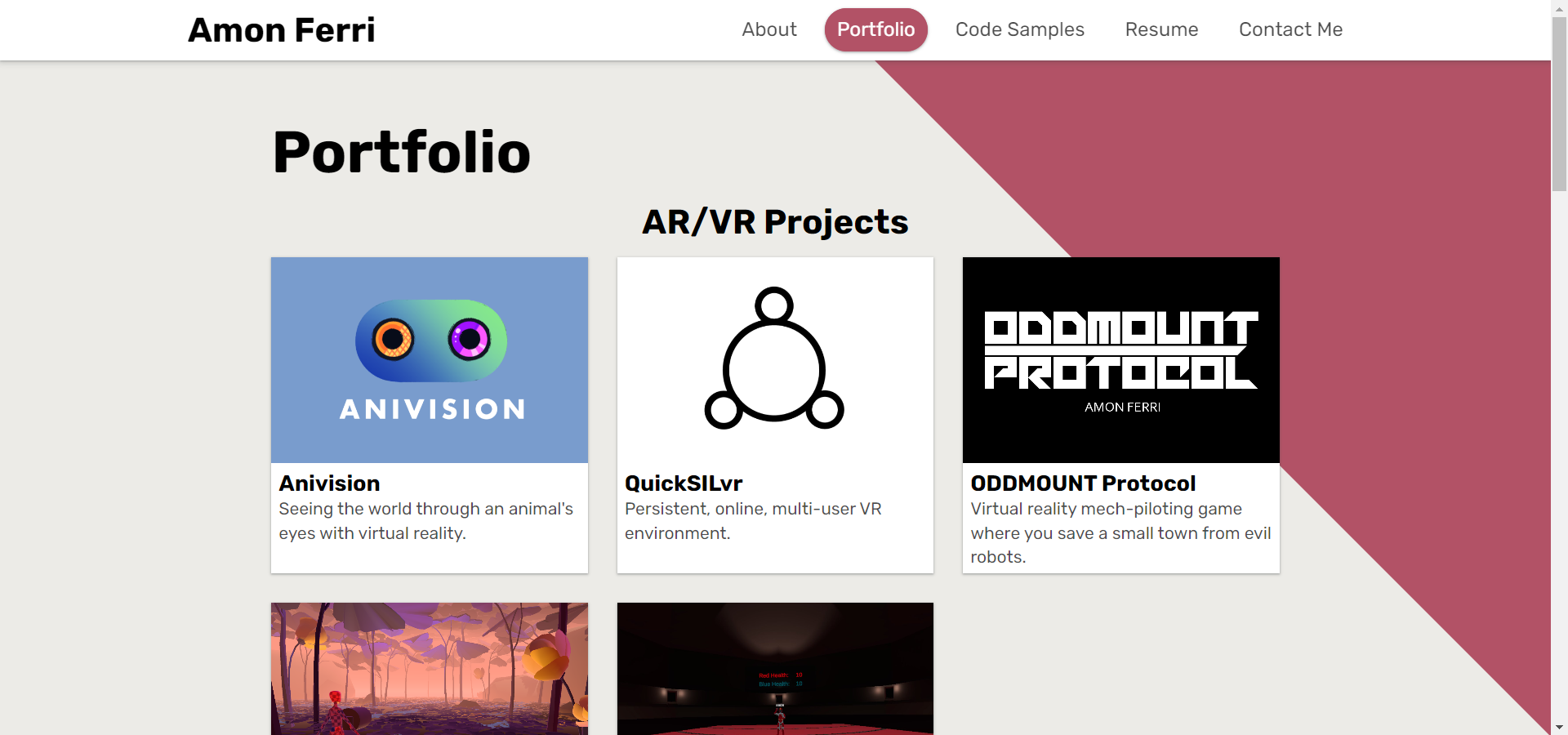The width and height of the screenshot is (1568, 735).
Task: Click the QuickSILvr description text
Action: (753, 521)
